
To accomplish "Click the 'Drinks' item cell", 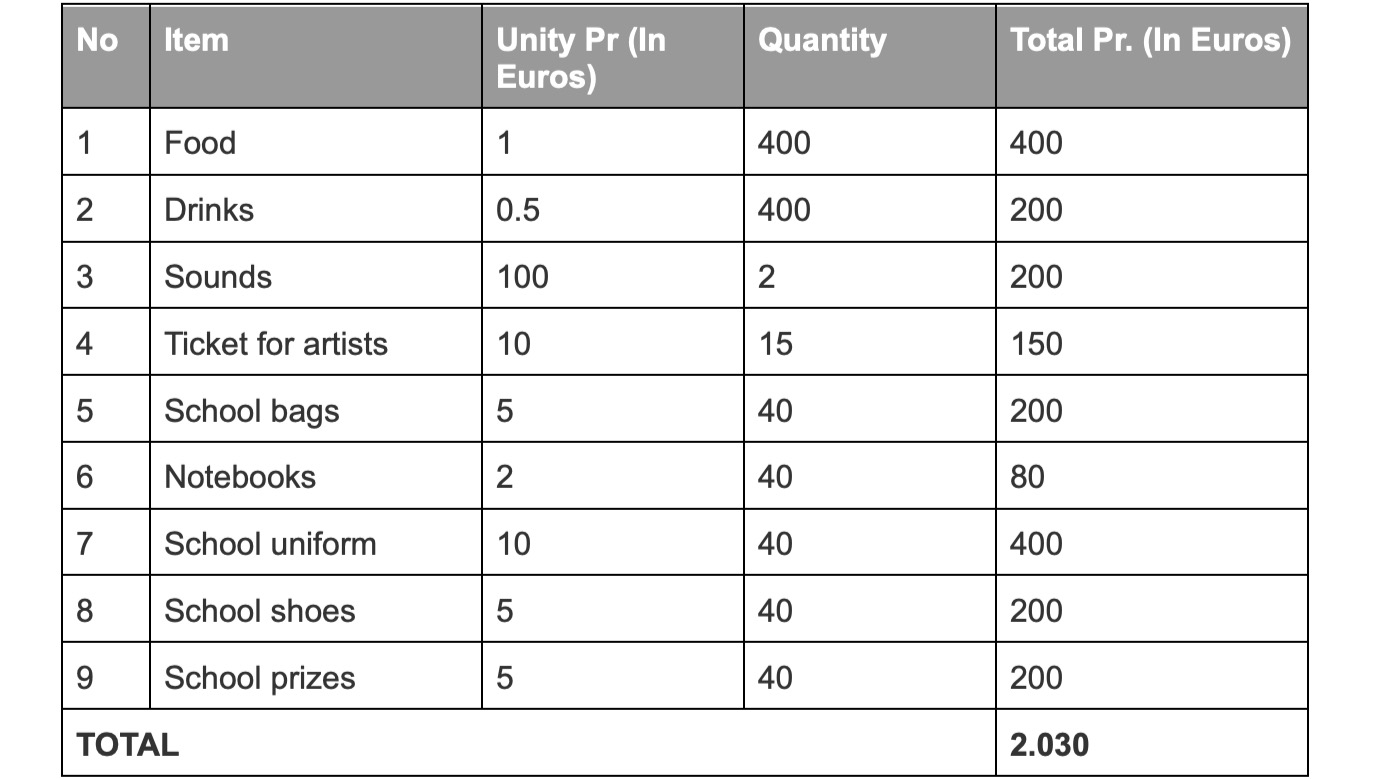I will pyautogui.click(x=316, y=209).
